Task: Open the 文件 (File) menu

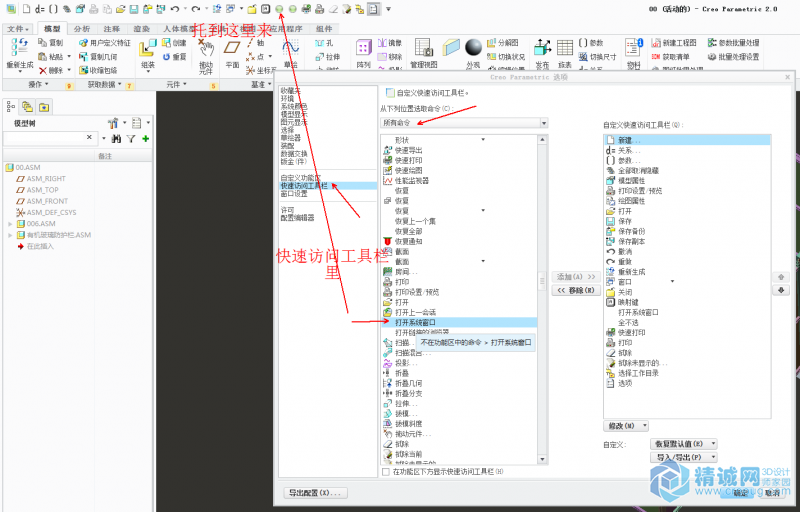Action: tap(18, 29)
